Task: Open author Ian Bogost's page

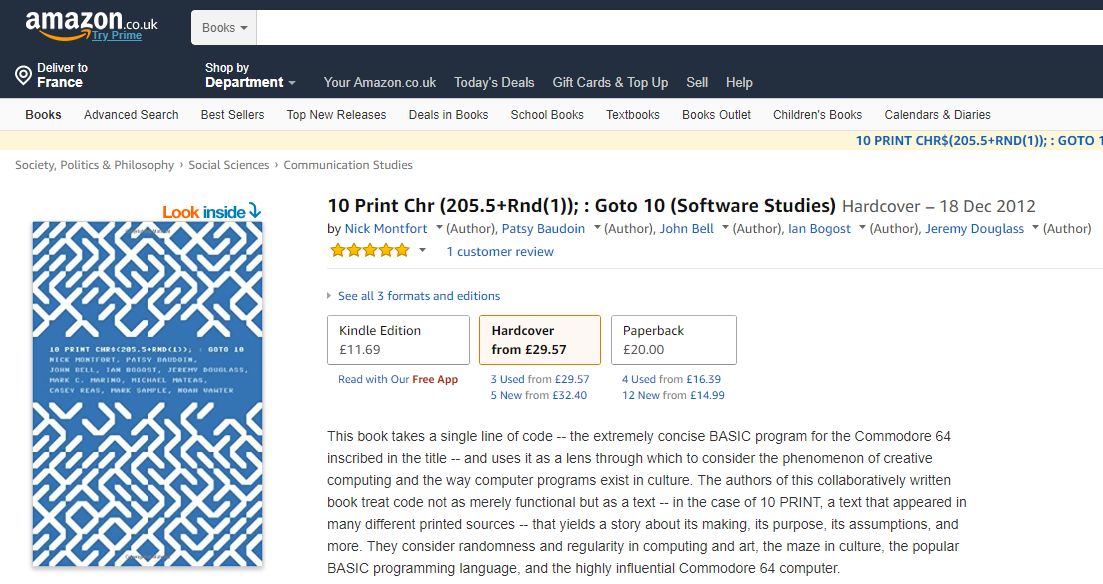Action: (x=819, y=229)
